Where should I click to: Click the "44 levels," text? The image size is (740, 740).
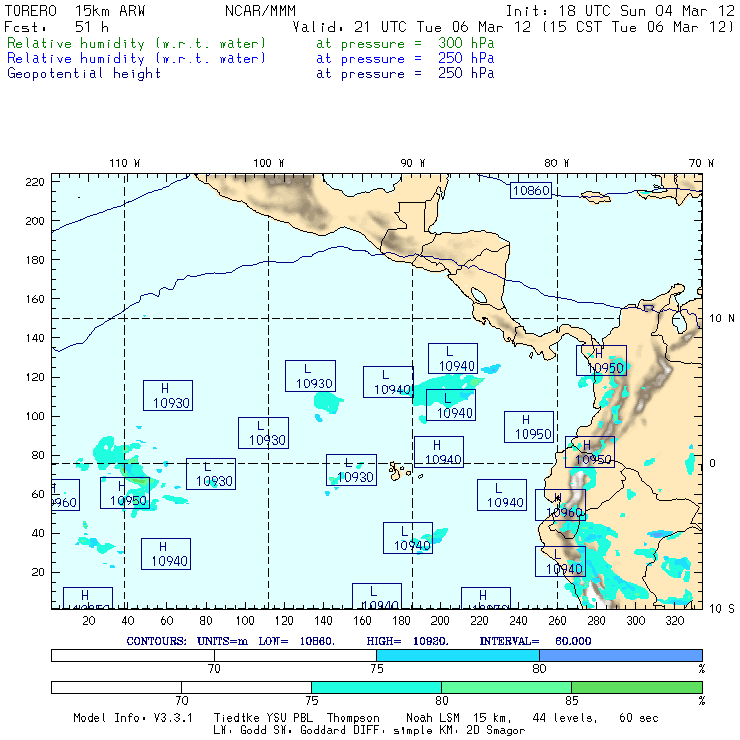[565, 718]
